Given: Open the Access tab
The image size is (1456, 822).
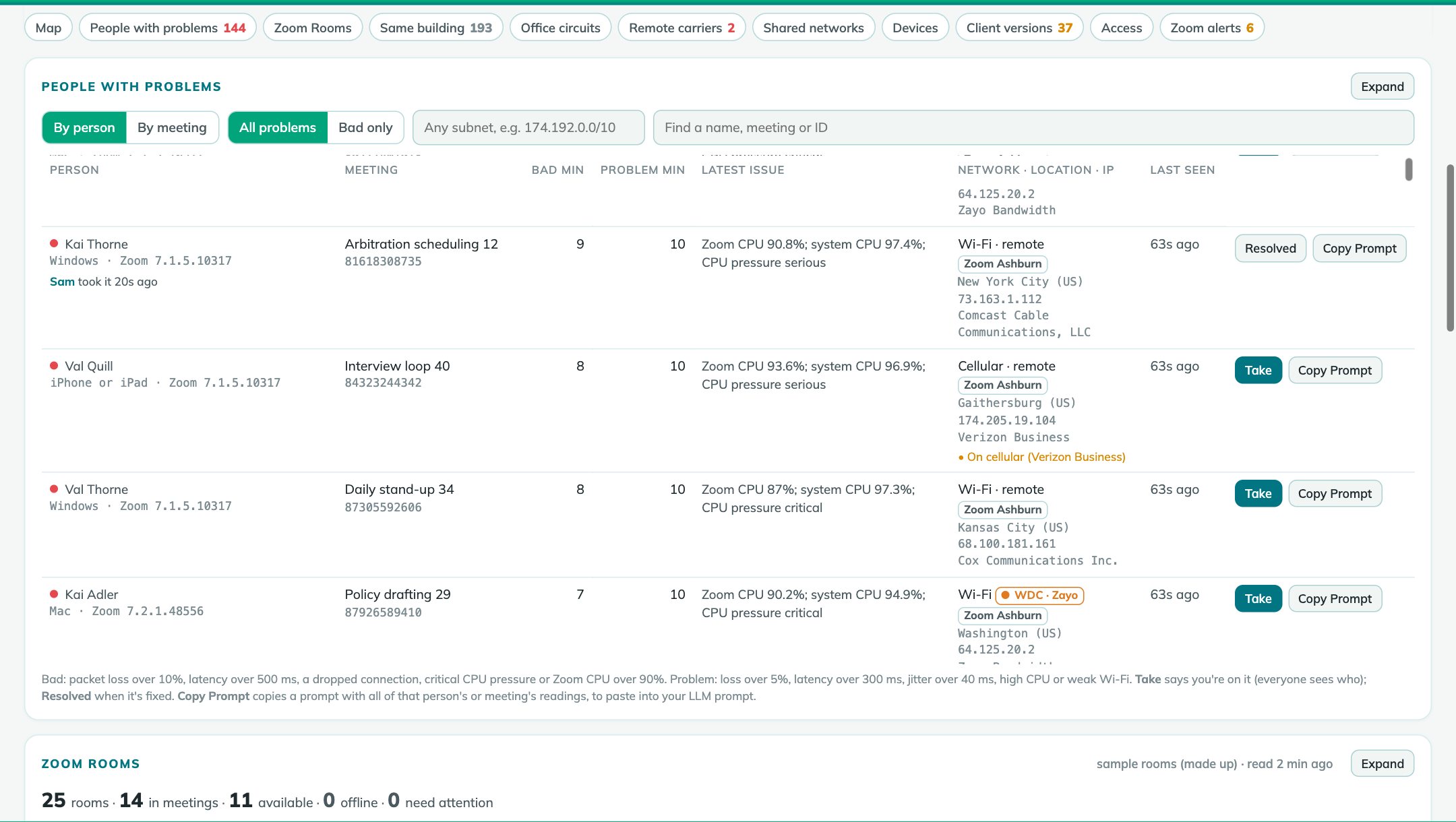Looking at the screenshot, I should [x=1122, y=28].
